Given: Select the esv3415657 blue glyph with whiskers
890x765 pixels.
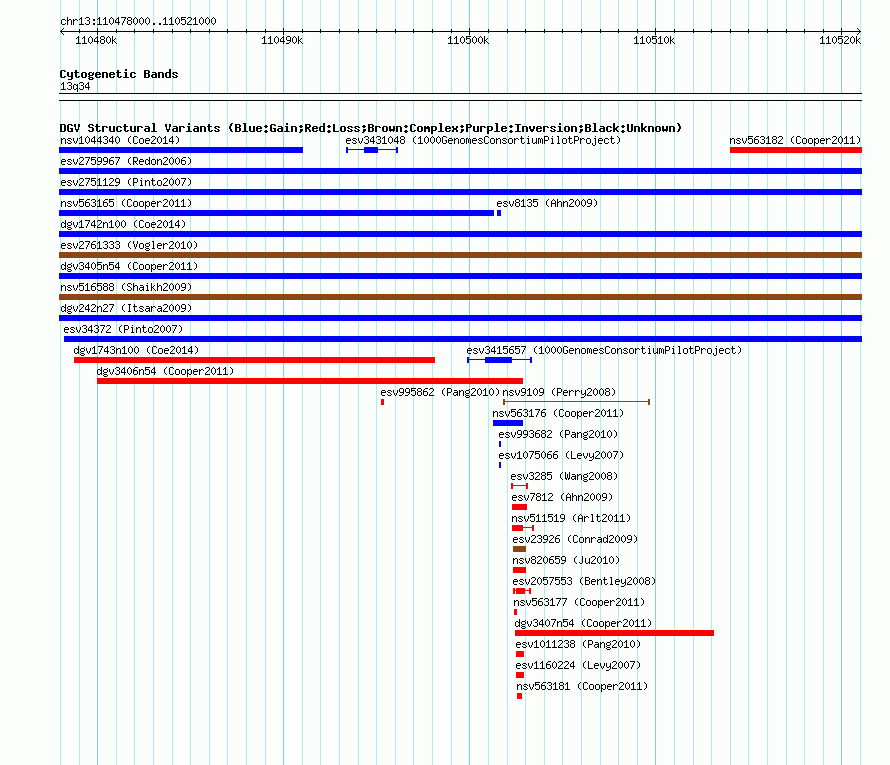Looking at the screenshot, I should point(499,360).
